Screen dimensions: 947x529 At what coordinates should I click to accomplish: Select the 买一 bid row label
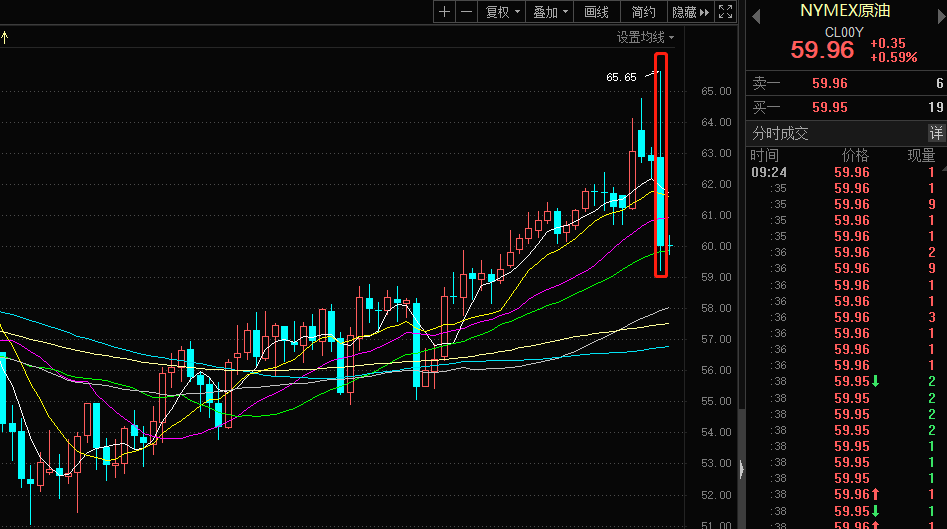click(766, 107)
